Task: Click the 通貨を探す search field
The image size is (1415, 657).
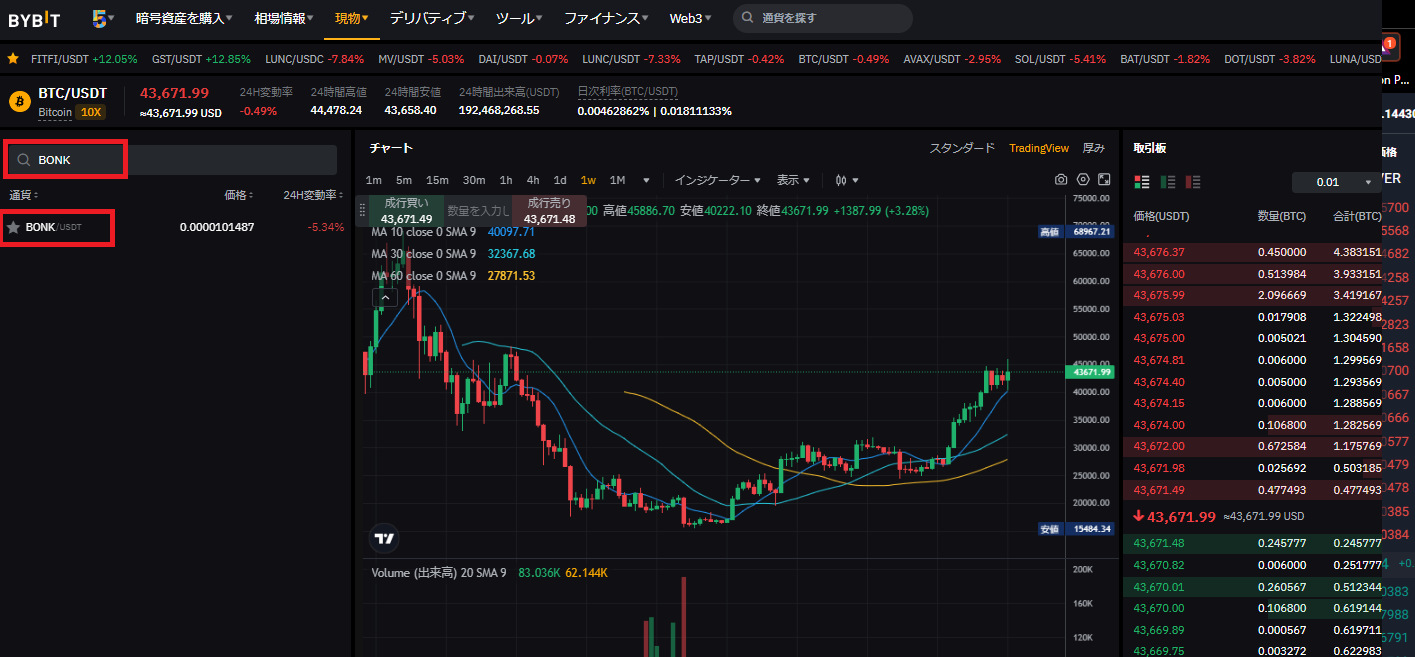Action: [823, 18]
